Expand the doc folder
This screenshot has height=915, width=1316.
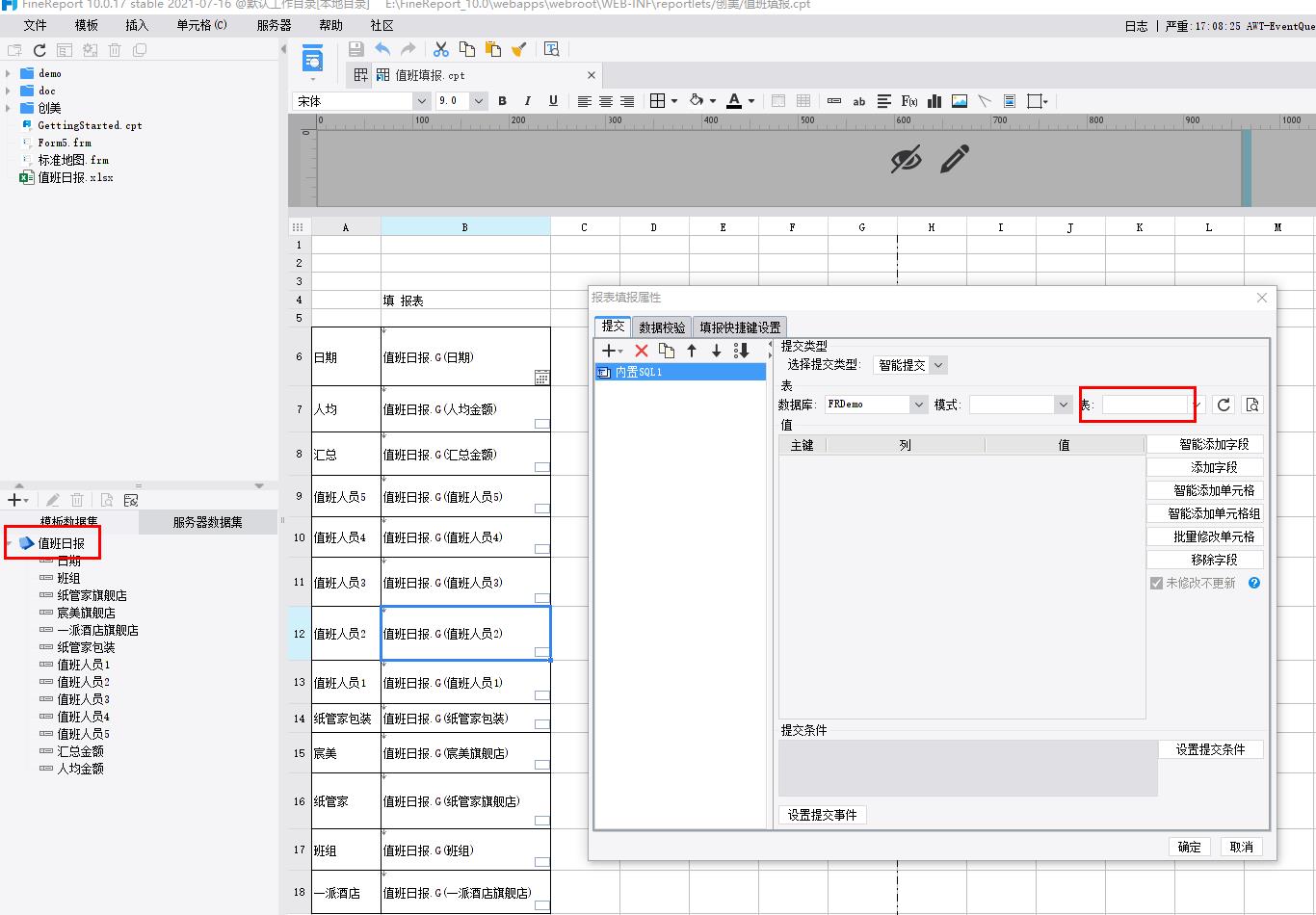point(9,91)
